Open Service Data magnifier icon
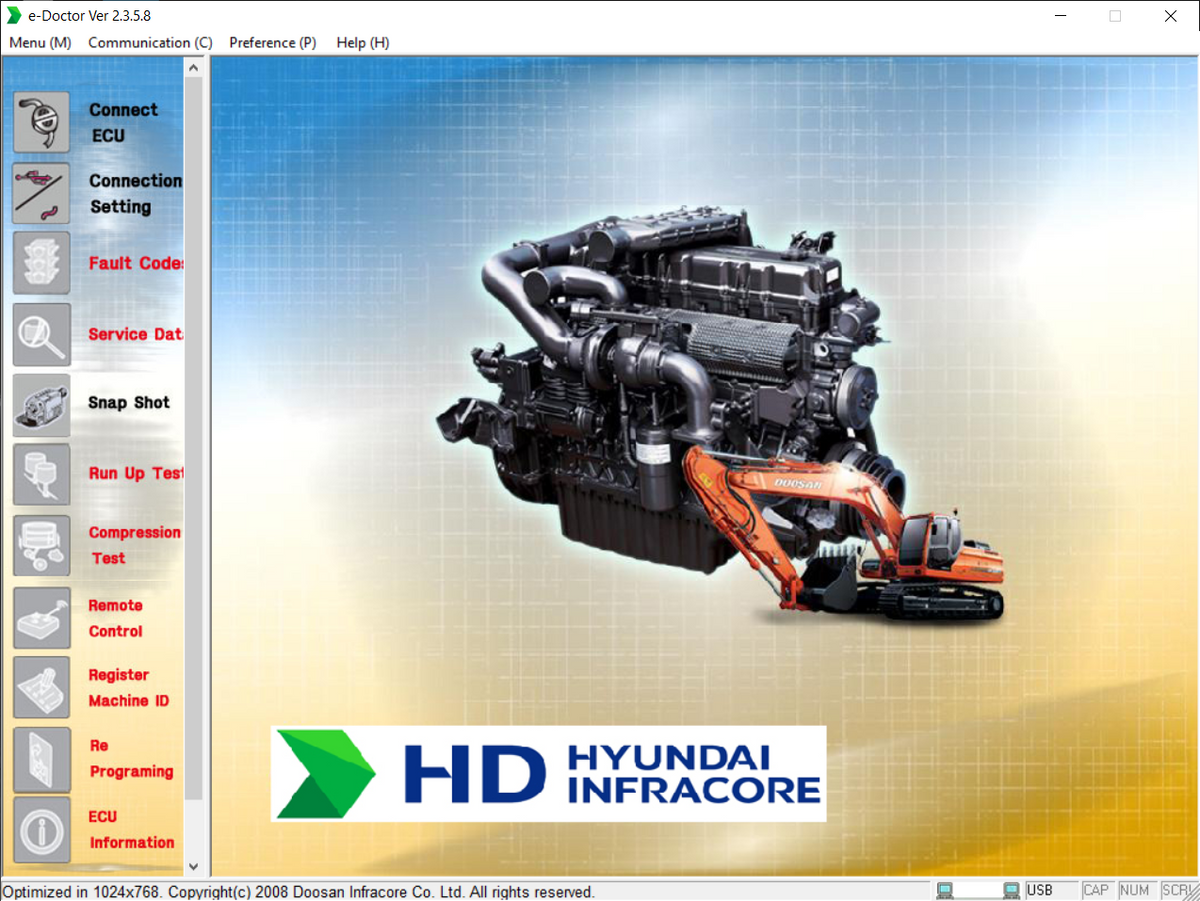The width and height of the screenshot is (1200, 901). click(x=42, y=335)
